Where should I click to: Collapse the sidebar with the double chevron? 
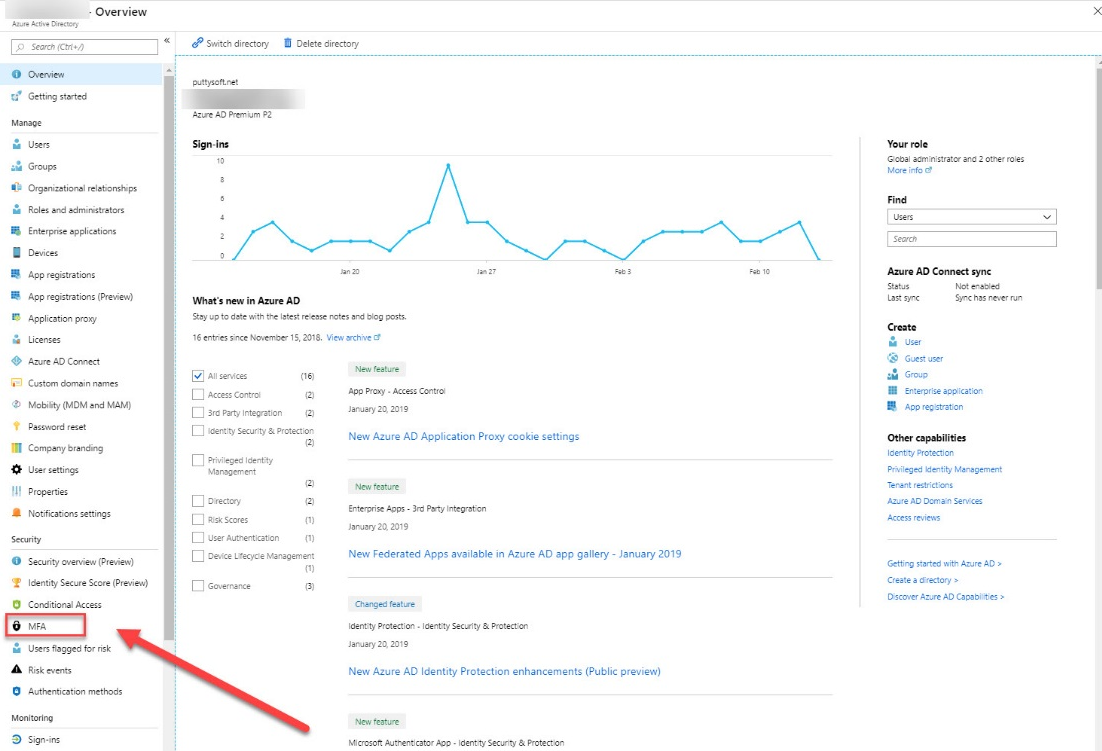point(167,41)
